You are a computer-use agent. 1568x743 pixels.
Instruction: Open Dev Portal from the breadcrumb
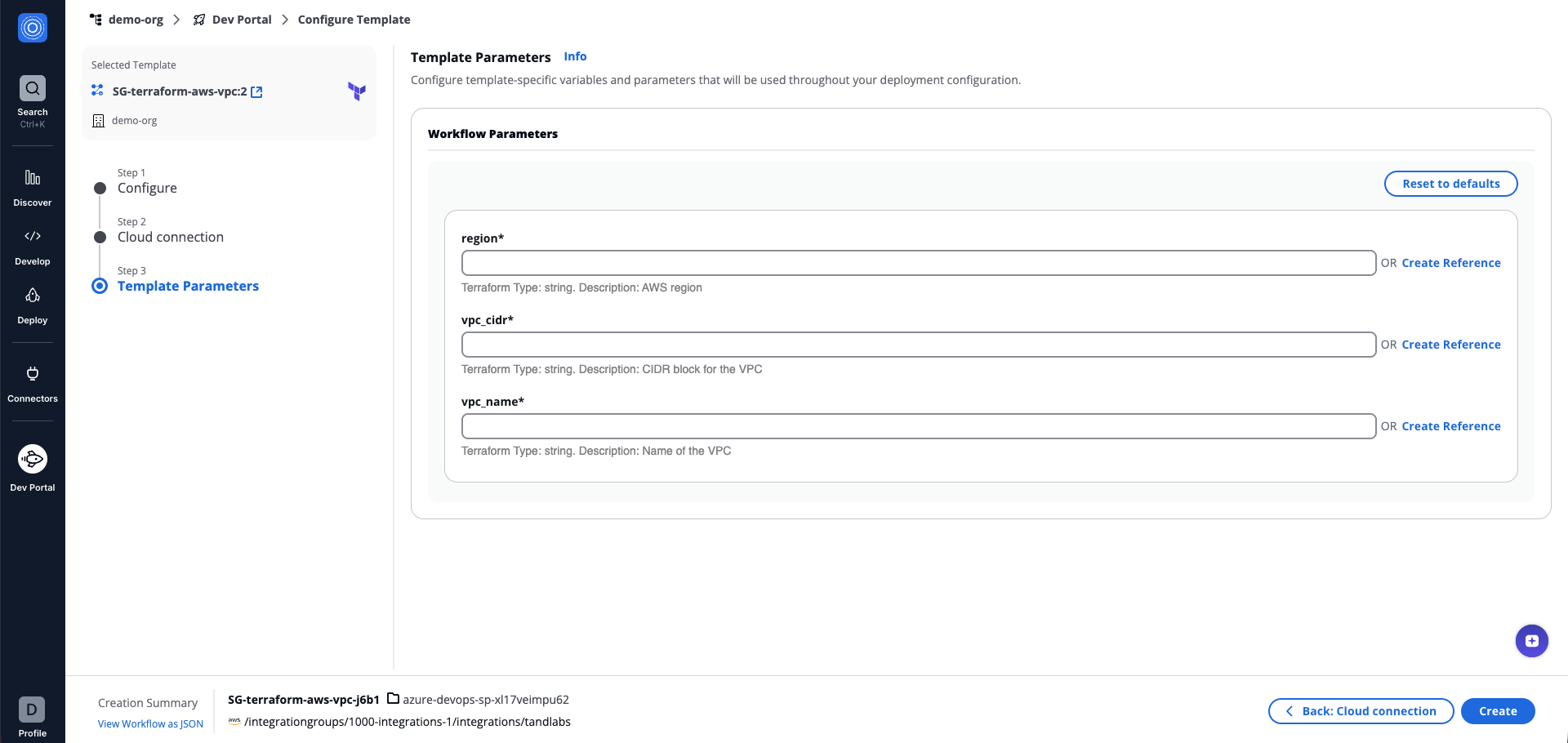tap(240, 19)
